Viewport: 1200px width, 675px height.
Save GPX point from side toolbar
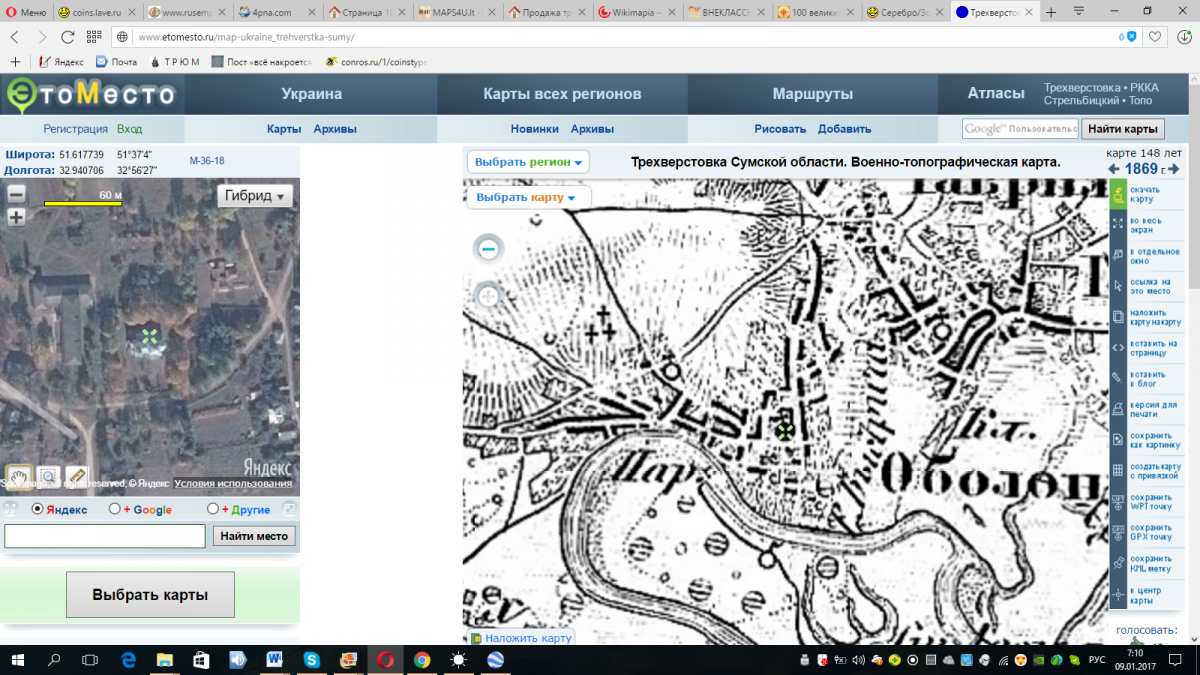click(1118, 533)
